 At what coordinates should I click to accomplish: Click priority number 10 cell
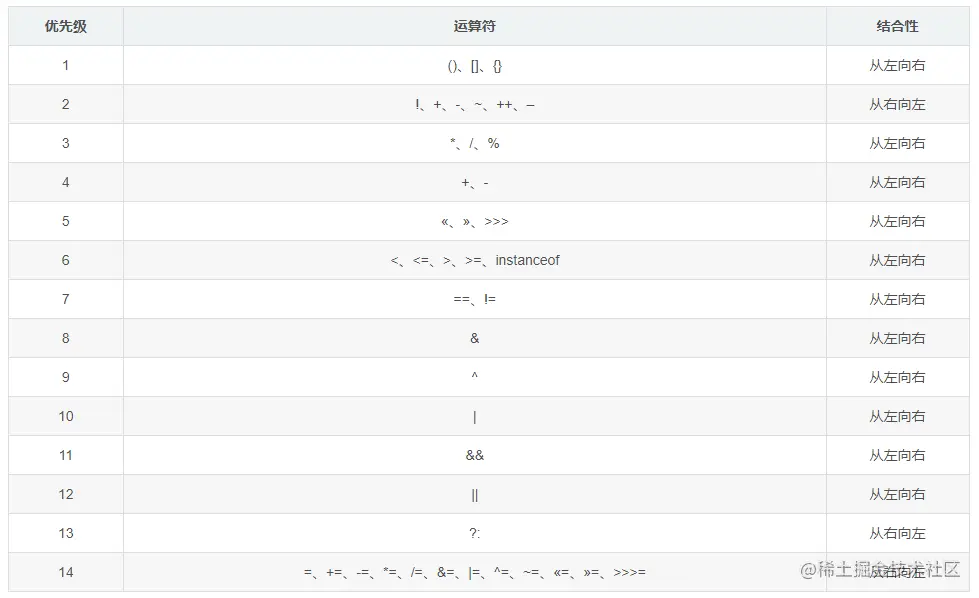point(66,416)
